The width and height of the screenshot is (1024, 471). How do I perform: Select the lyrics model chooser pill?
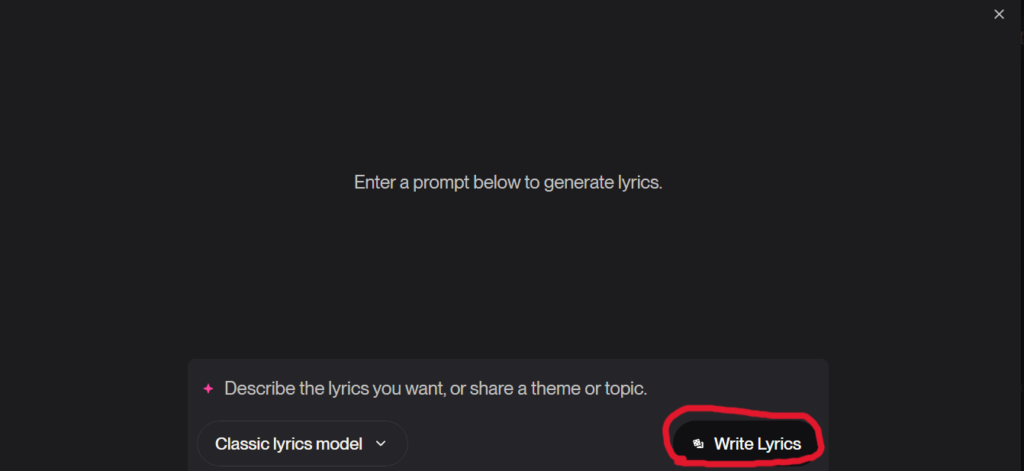pyautogui.click(x=302, y=443)
